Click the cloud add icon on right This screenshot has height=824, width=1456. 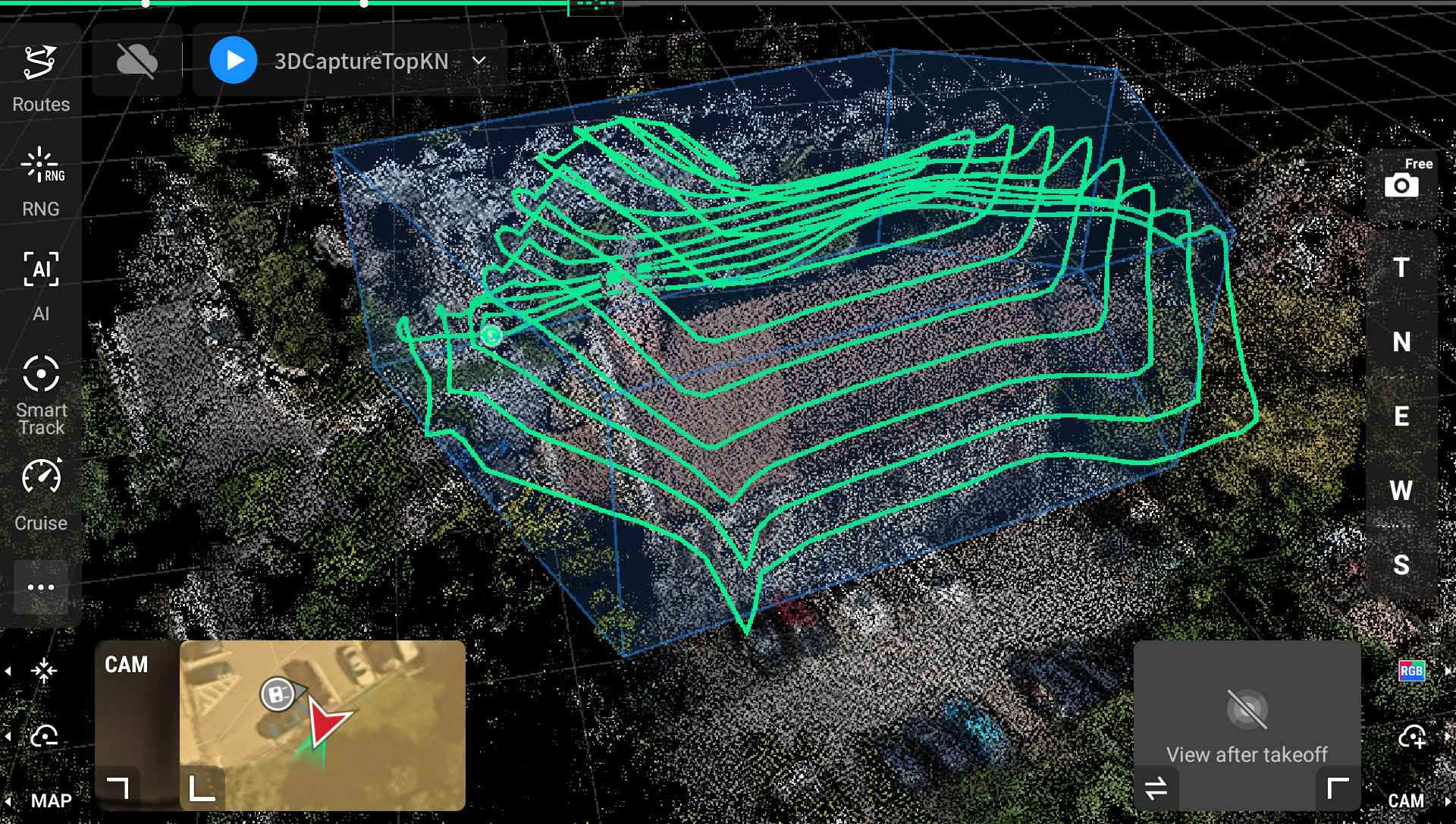point(1412,736)
